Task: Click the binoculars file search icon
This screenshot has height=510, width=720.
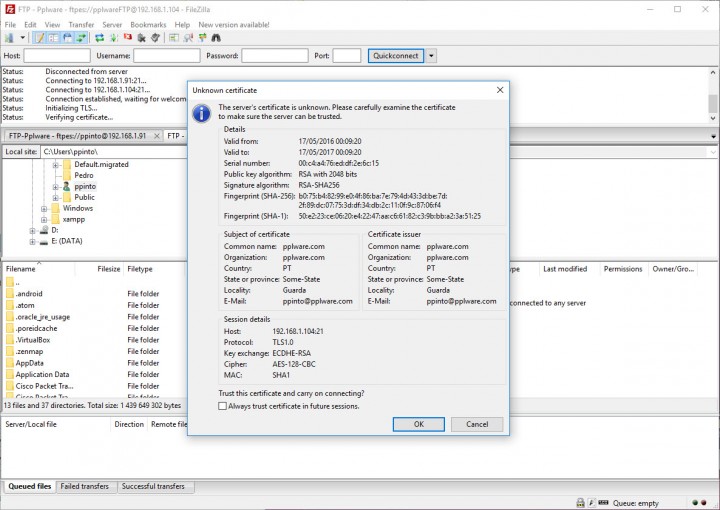Action: pyautogui.click(x=216, y=38)
